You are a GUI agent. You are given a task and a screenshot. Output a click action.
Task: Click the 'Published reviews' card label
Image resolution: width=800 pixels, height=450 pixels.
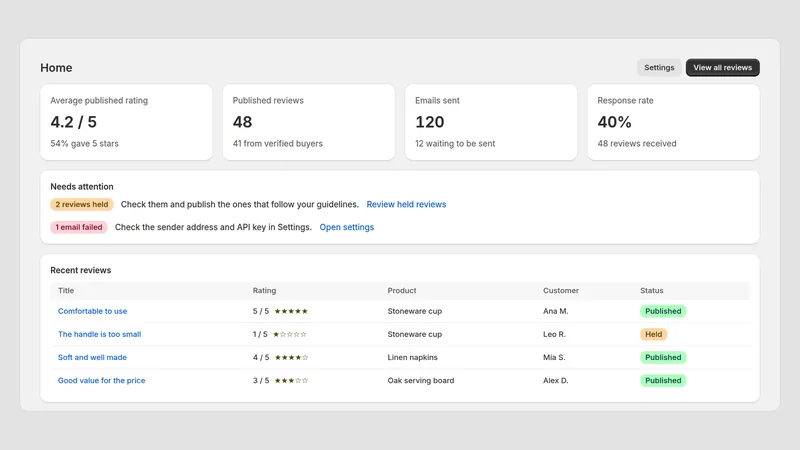[x=268, y=101]
